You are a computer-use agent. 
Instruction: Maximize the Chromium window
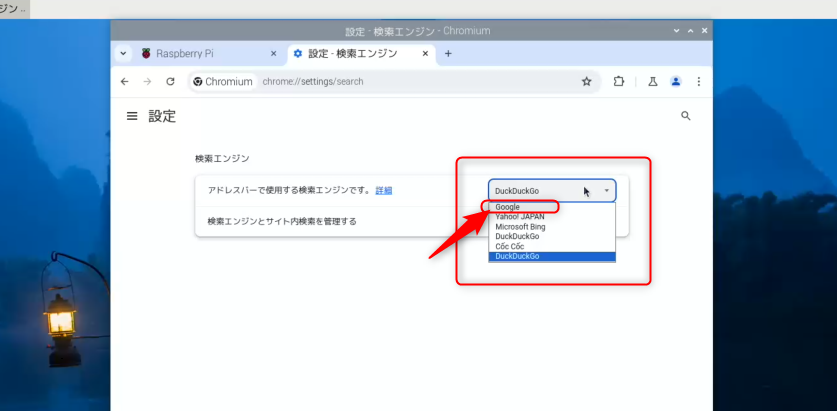pos(691,31)
